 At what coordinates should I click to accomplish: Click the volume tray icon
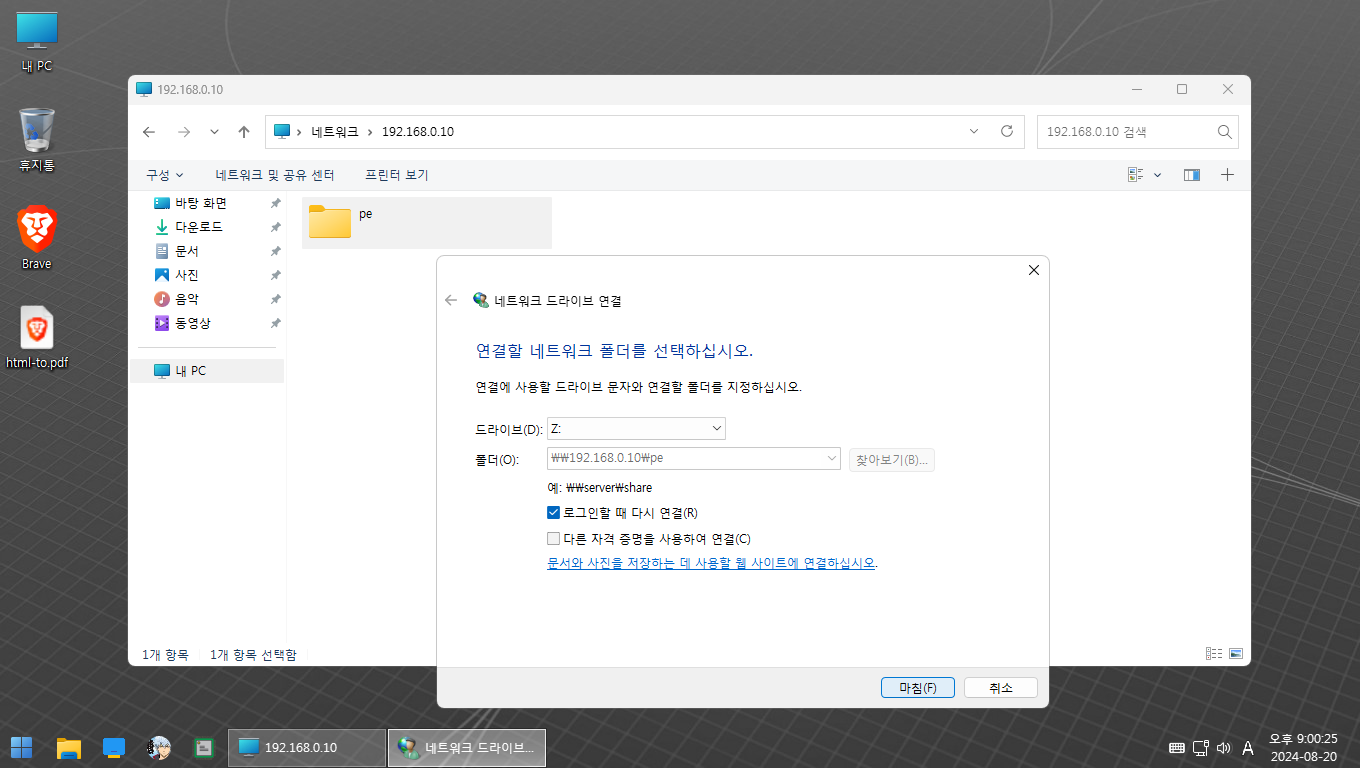(x=1223, y=748)
